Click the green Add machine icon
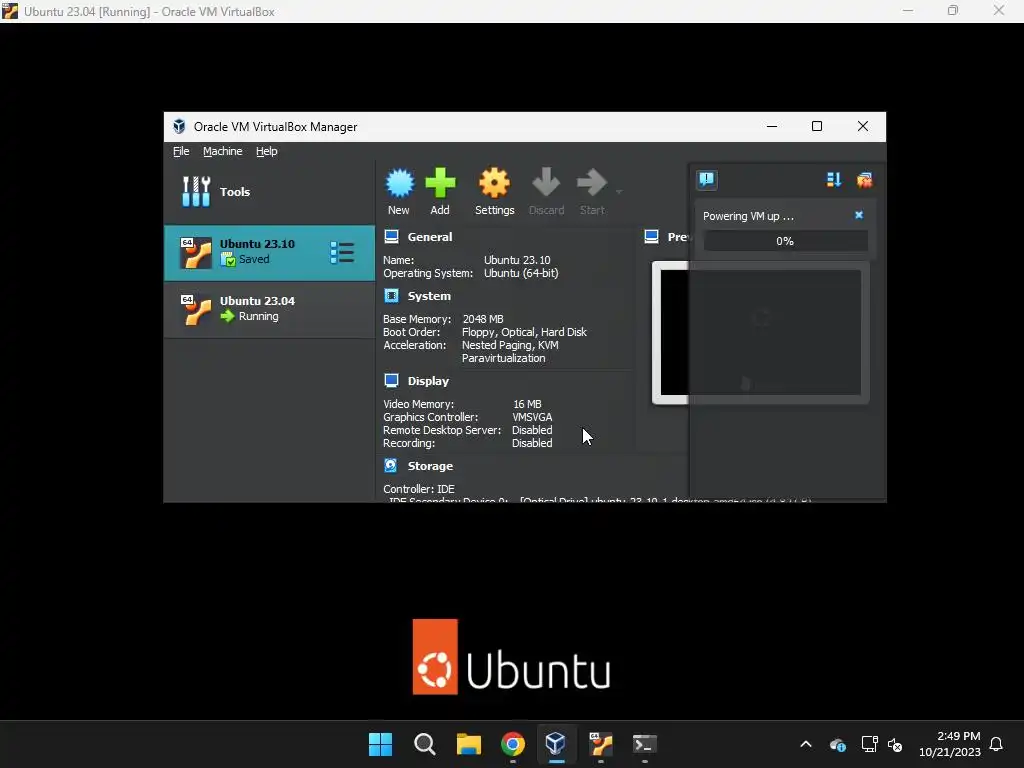This screenshot has width=1024, height=768. tap(440, 183)
